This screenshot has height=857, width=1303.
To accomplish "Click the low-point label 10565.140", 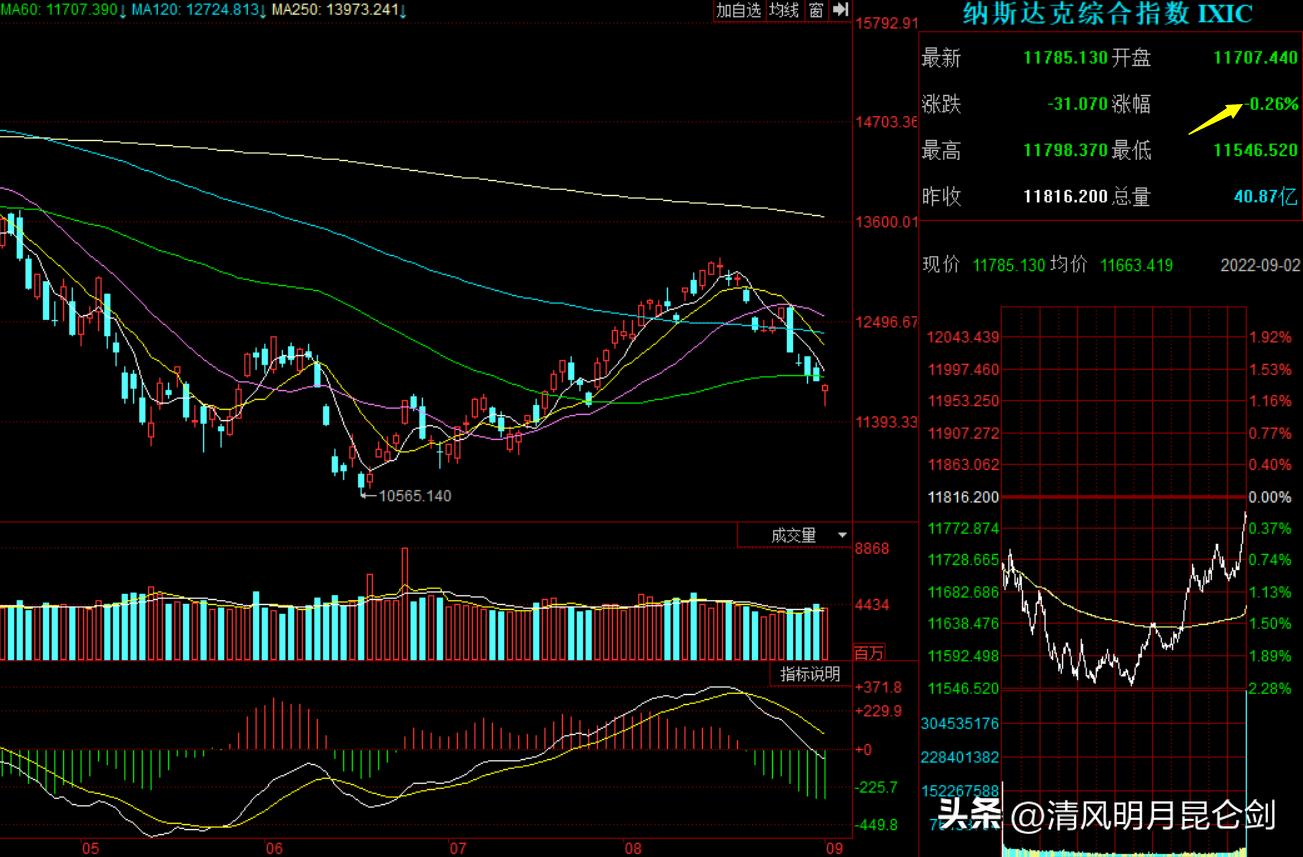I will tap(414, 495).
